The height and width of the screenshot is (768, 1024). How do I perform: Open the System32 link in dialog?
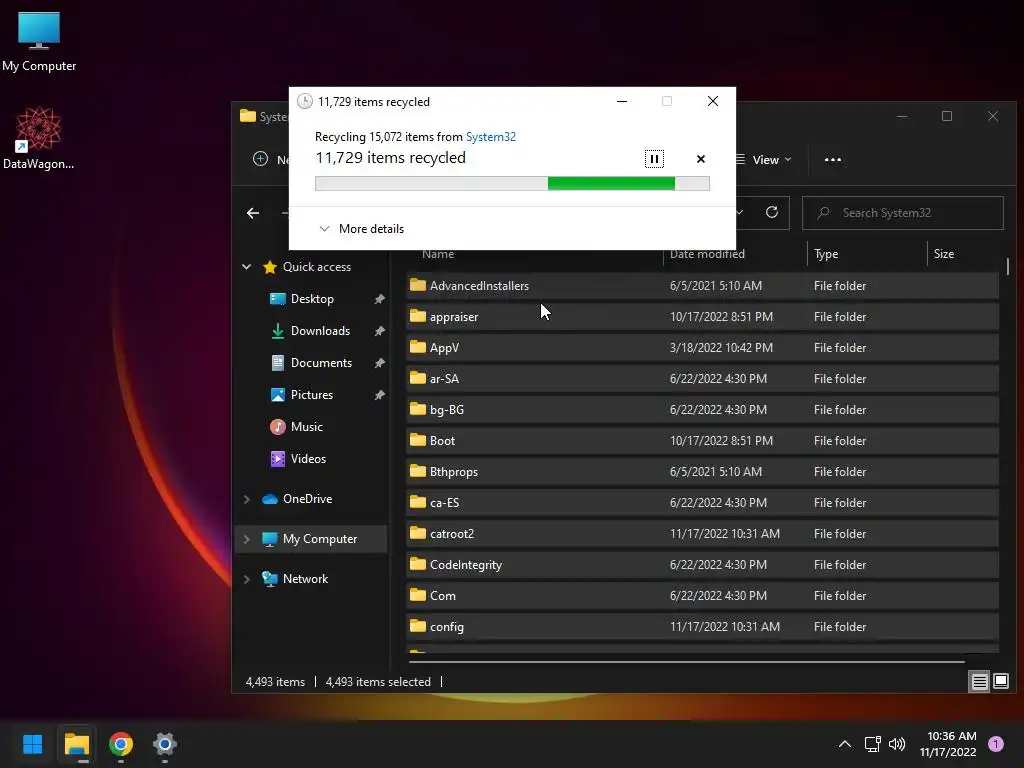(x=490, y=136)
